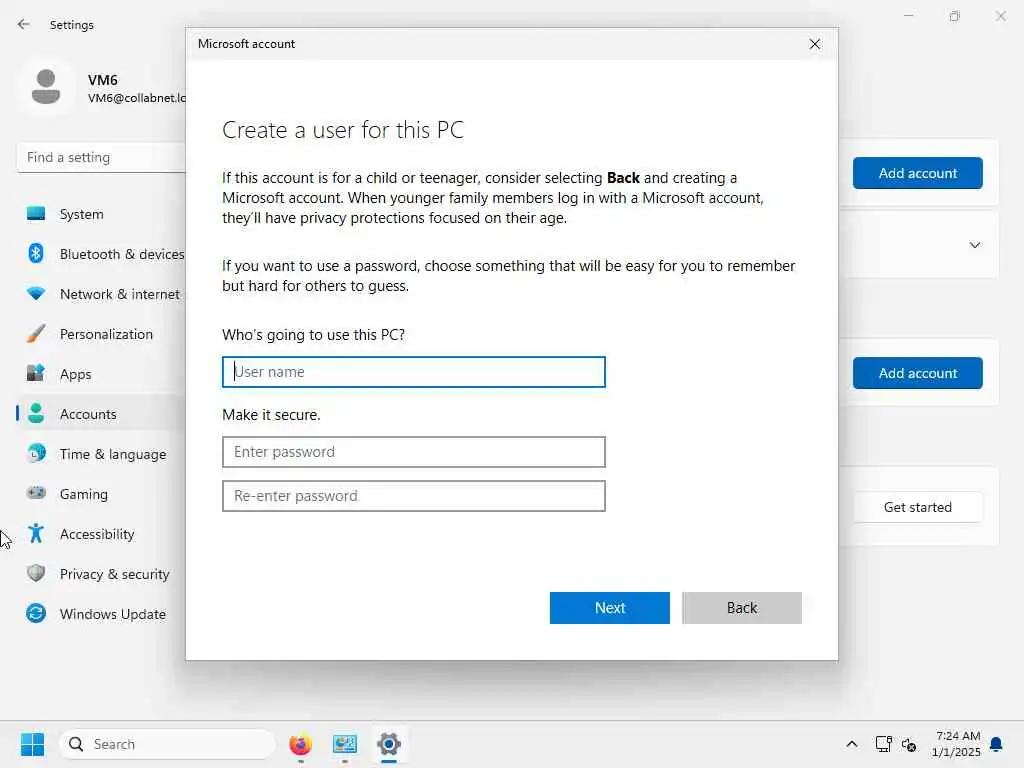Click the Accessibility figure icon

36,534
